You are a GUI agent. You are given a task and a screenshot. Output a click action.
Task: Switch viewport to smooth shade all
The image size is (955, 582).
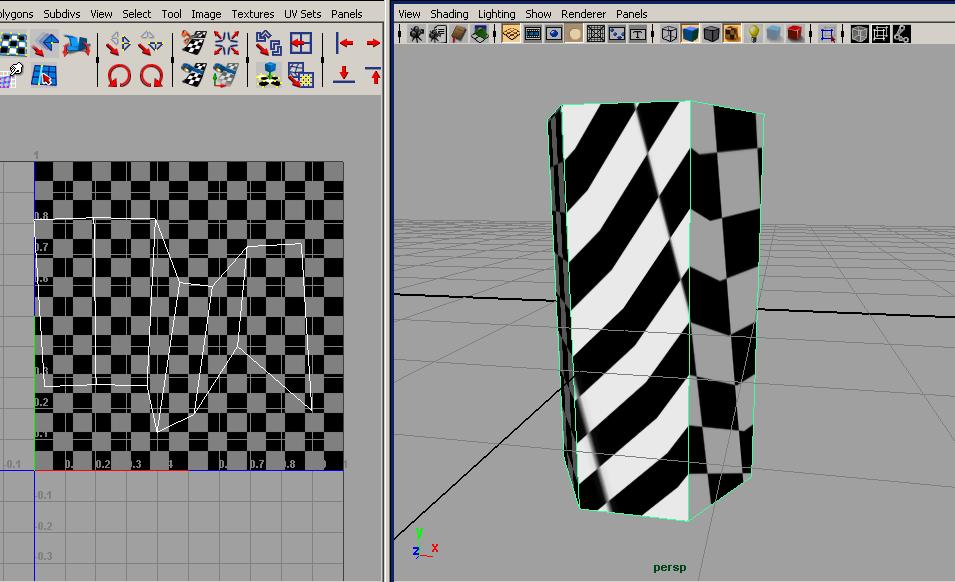coord(690,34)
